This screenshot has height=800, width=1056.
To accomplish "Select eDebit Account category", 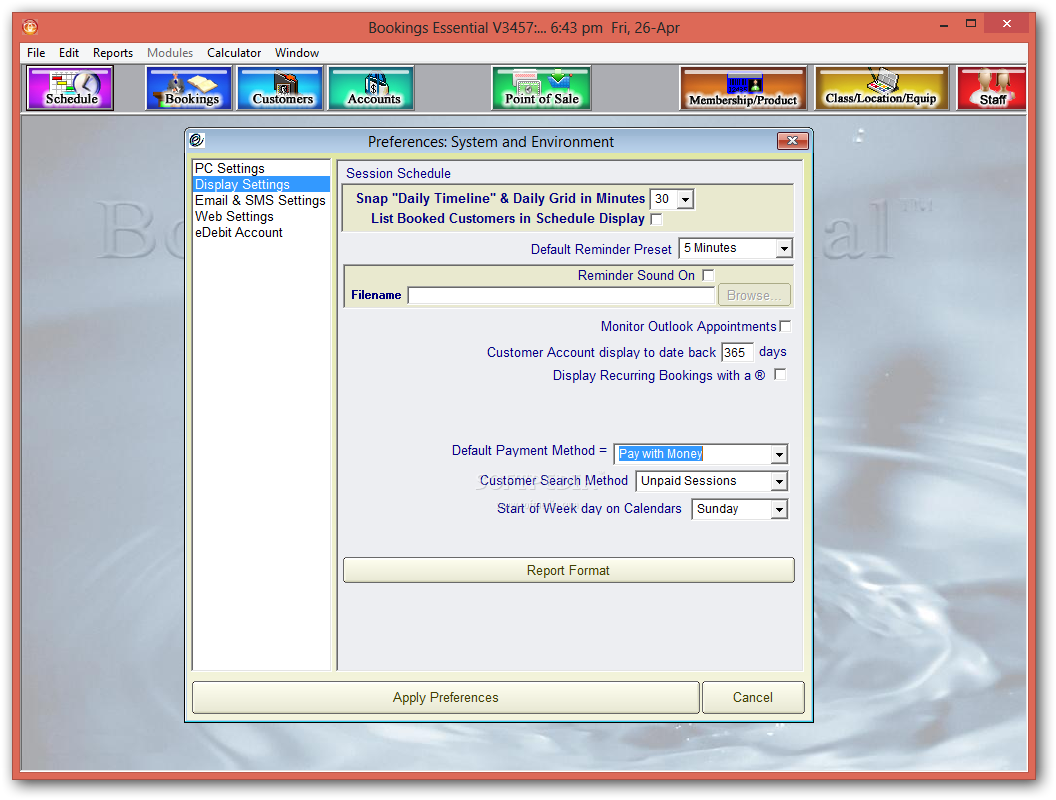I will click(261, 233).
